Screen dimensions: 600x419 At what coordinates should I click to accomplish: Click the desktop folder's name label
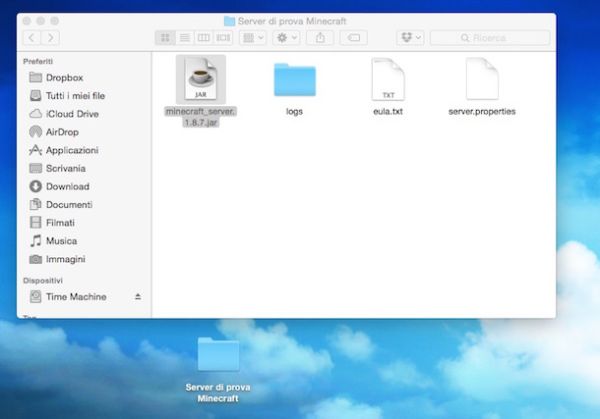click(x=218, y=393)
